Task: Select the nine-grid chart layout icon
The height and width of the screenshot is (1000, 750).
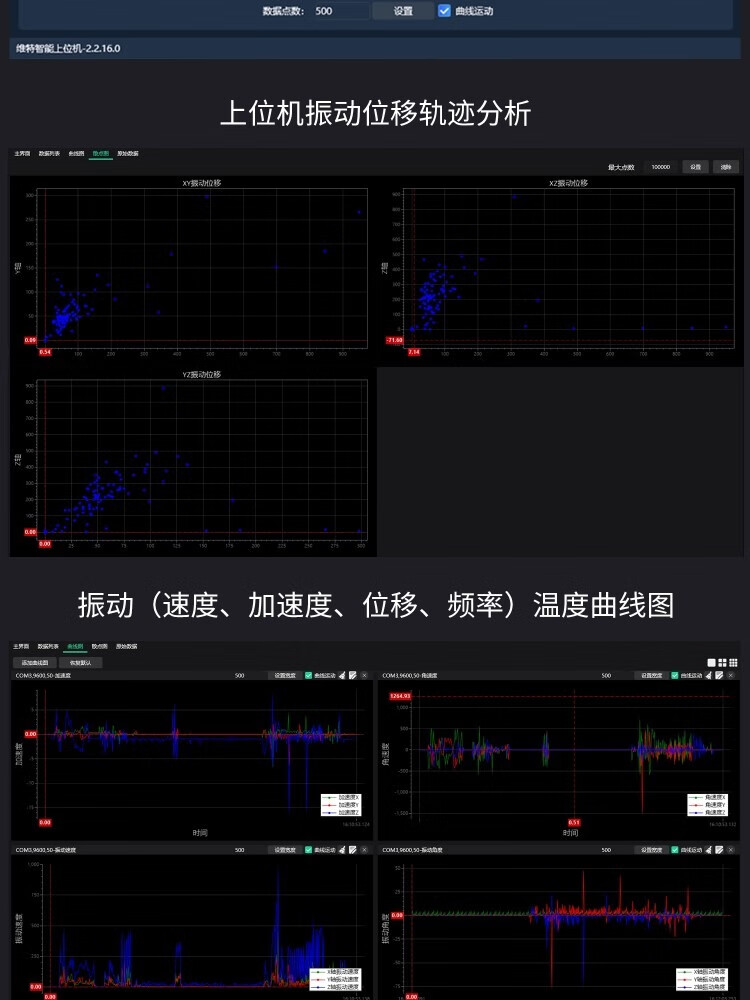Action: (733, 662)
